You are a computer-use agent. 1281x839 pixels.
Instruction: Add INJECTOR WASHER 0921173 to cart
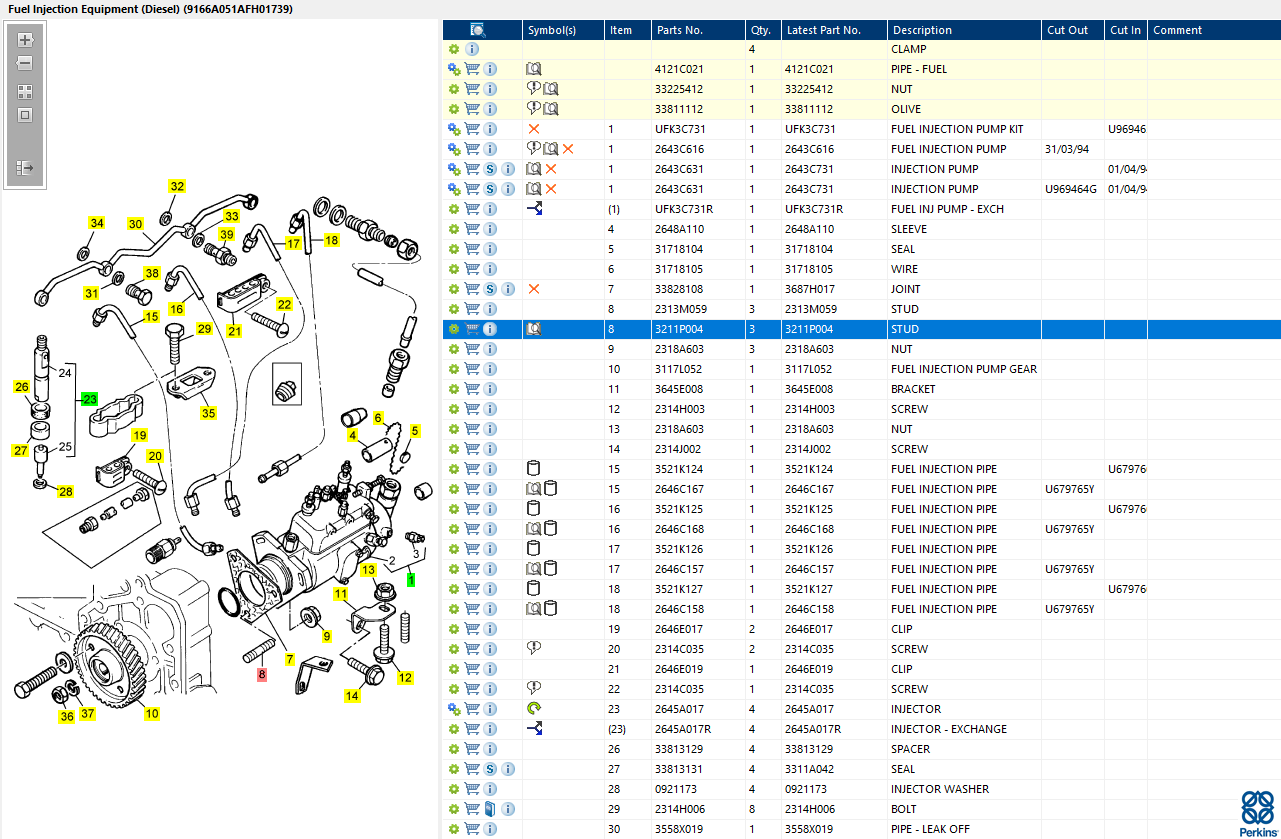[472, 789]
